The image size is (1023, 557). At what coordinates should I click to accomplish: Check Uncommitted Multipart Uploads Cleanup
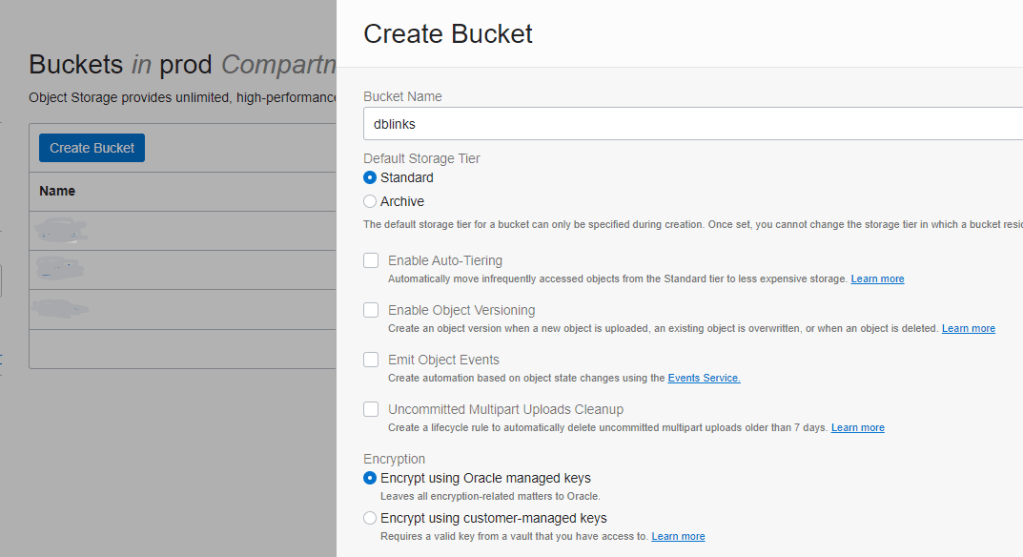371,409
